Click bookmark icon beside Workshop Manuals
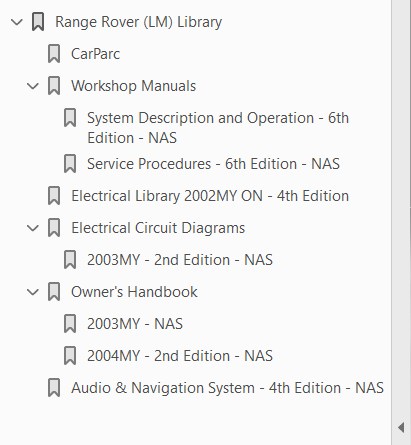The width and height of the screenshot is (411, 445). (x=54, y=86)
